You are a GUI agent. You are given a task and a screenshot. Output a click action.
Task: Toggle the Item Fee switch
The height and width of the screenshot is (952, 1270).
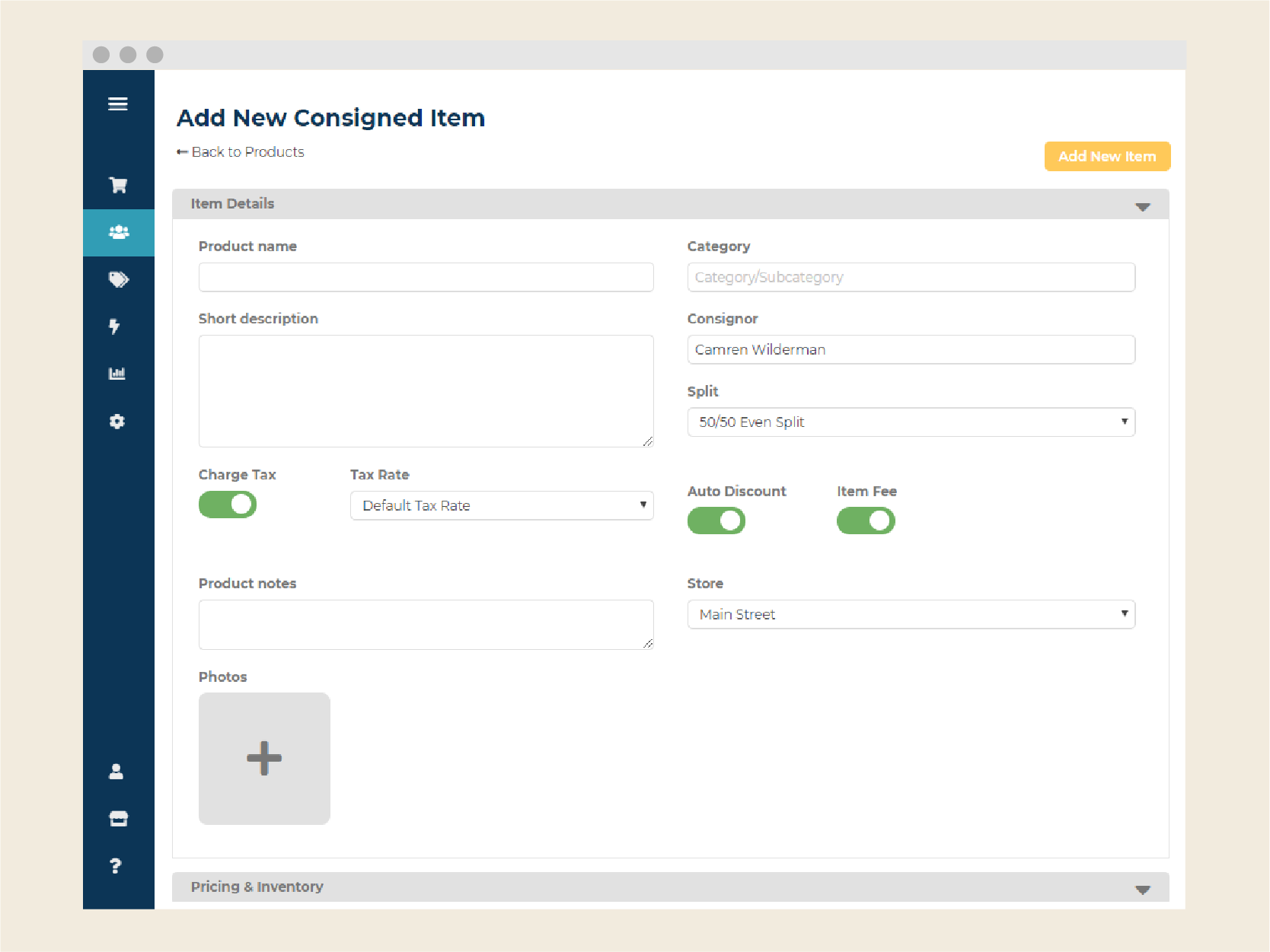pos(866,521)
